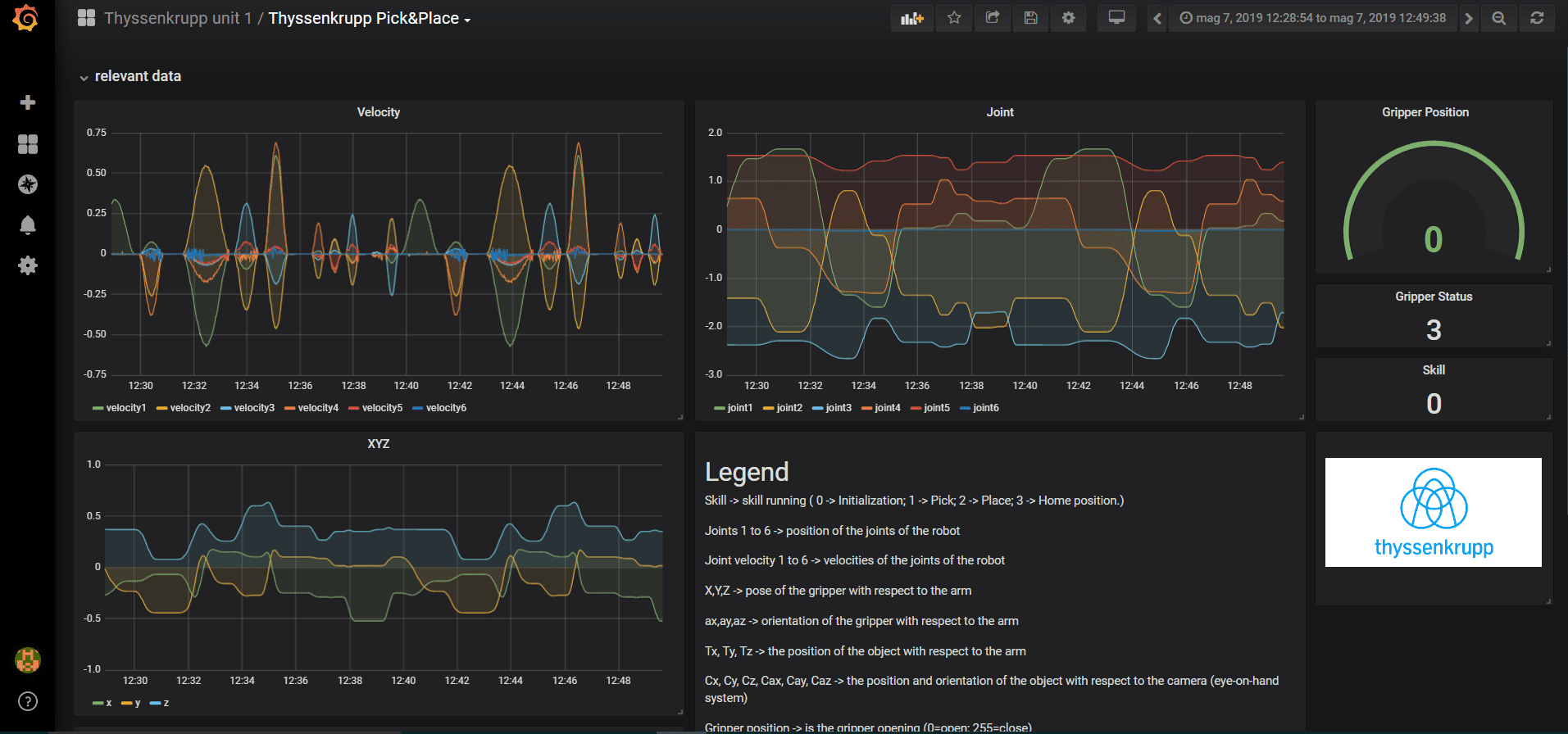
Task: Click the Legend heading text
Action: 747,472
